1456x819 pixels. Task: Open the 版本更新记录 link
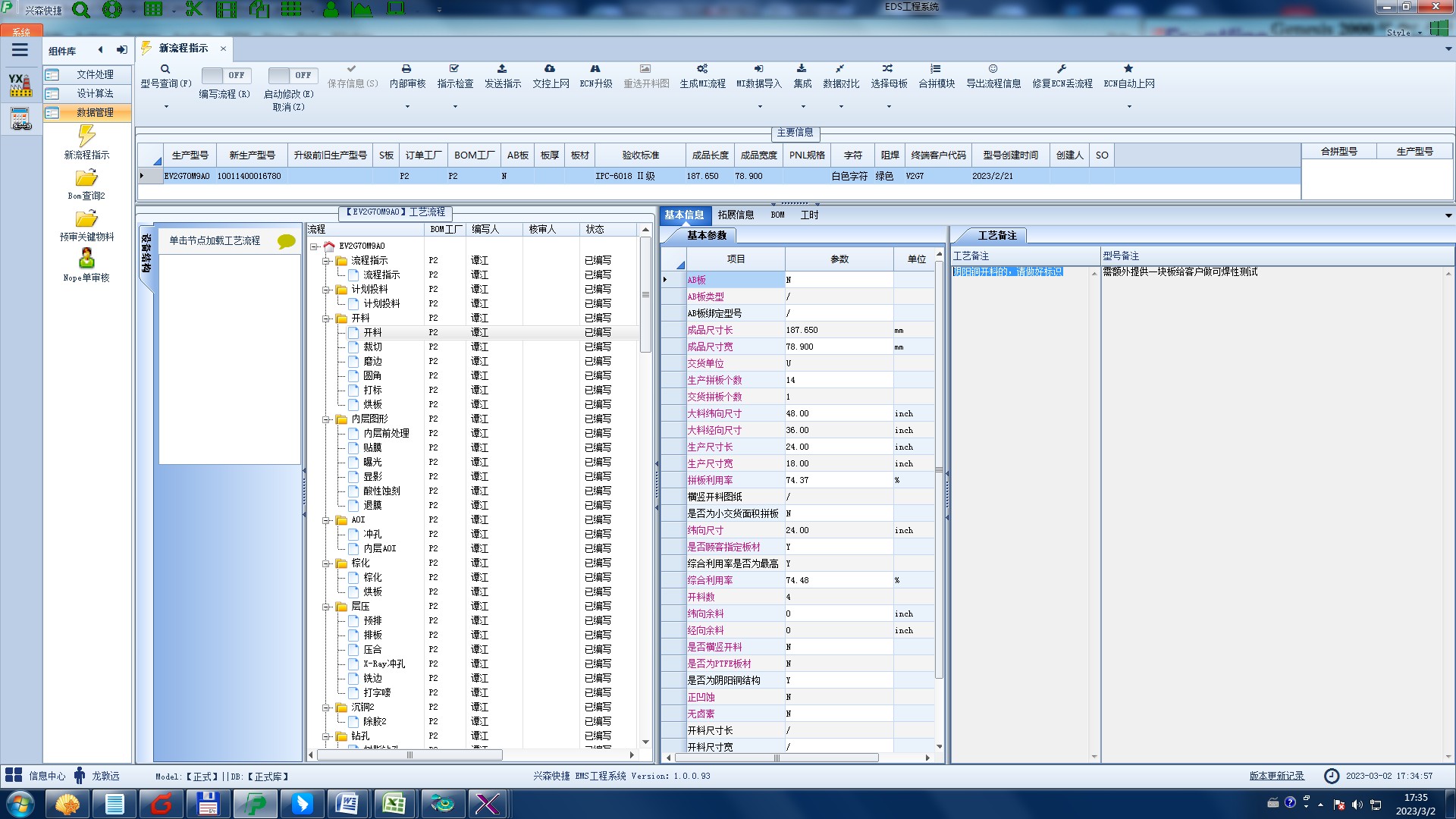coord(1276,776)
